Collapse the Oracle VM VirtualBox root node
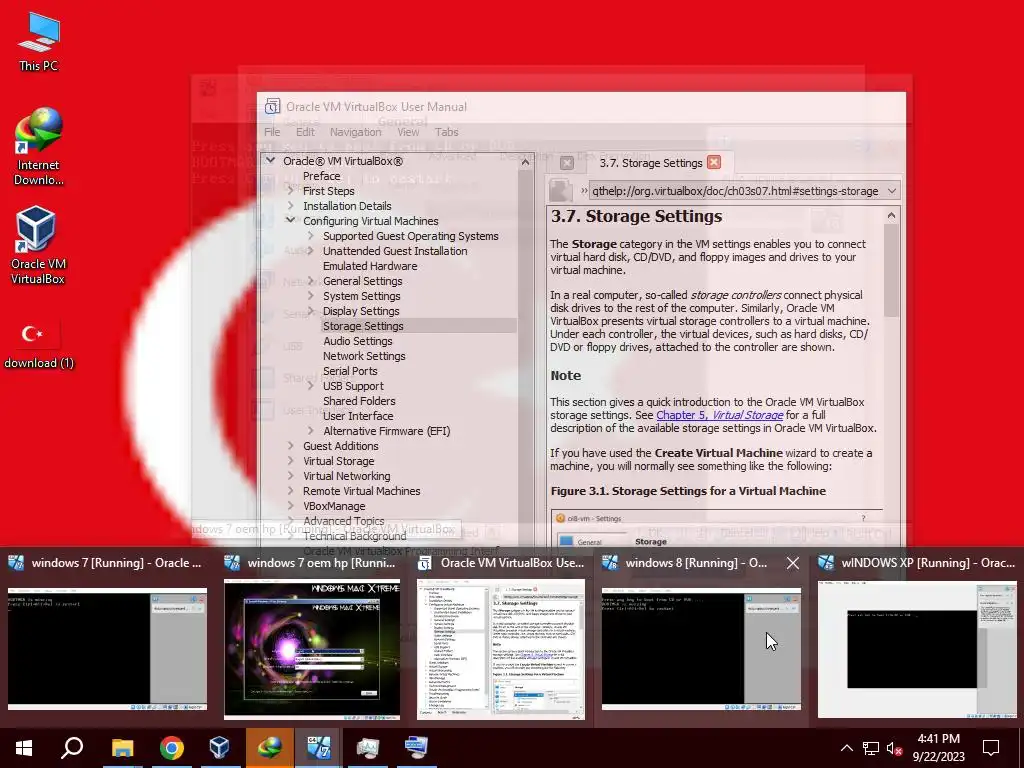The width and height of the screenshot is (1024, 768). 270,161
